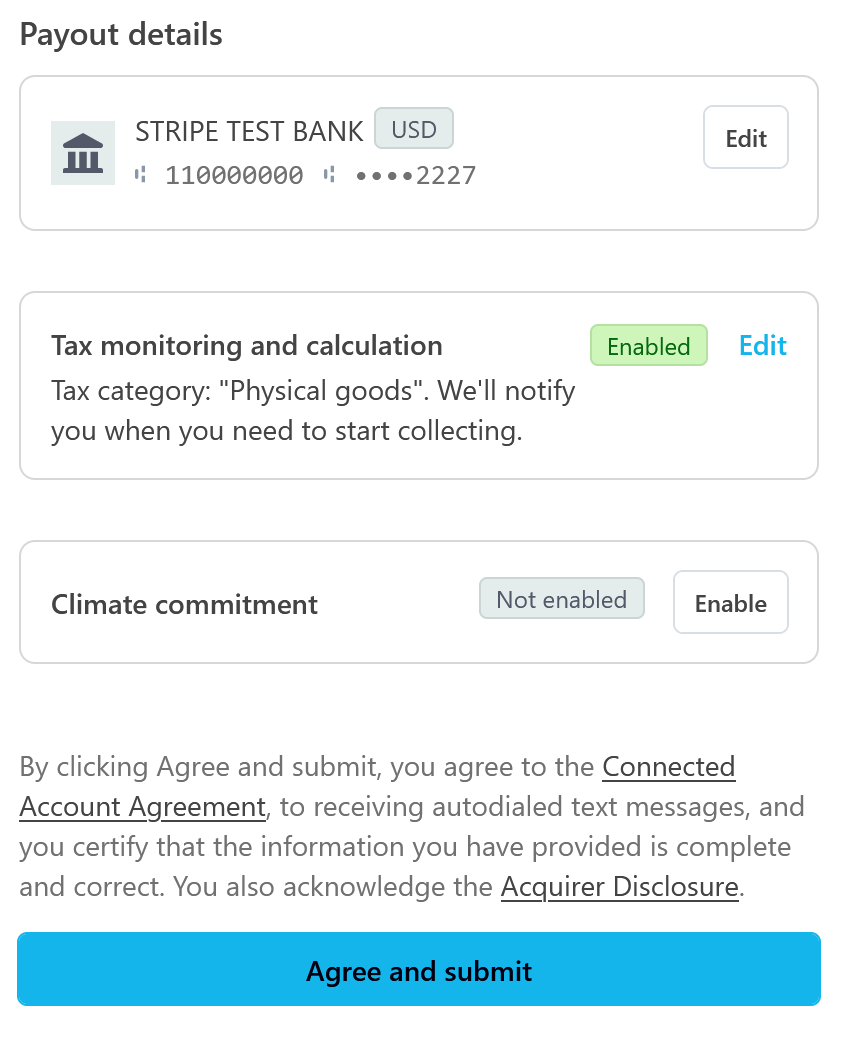This screenshot has width=841, height=1058.
Task: Click the masked account number ending 2227
Action: 416,176
